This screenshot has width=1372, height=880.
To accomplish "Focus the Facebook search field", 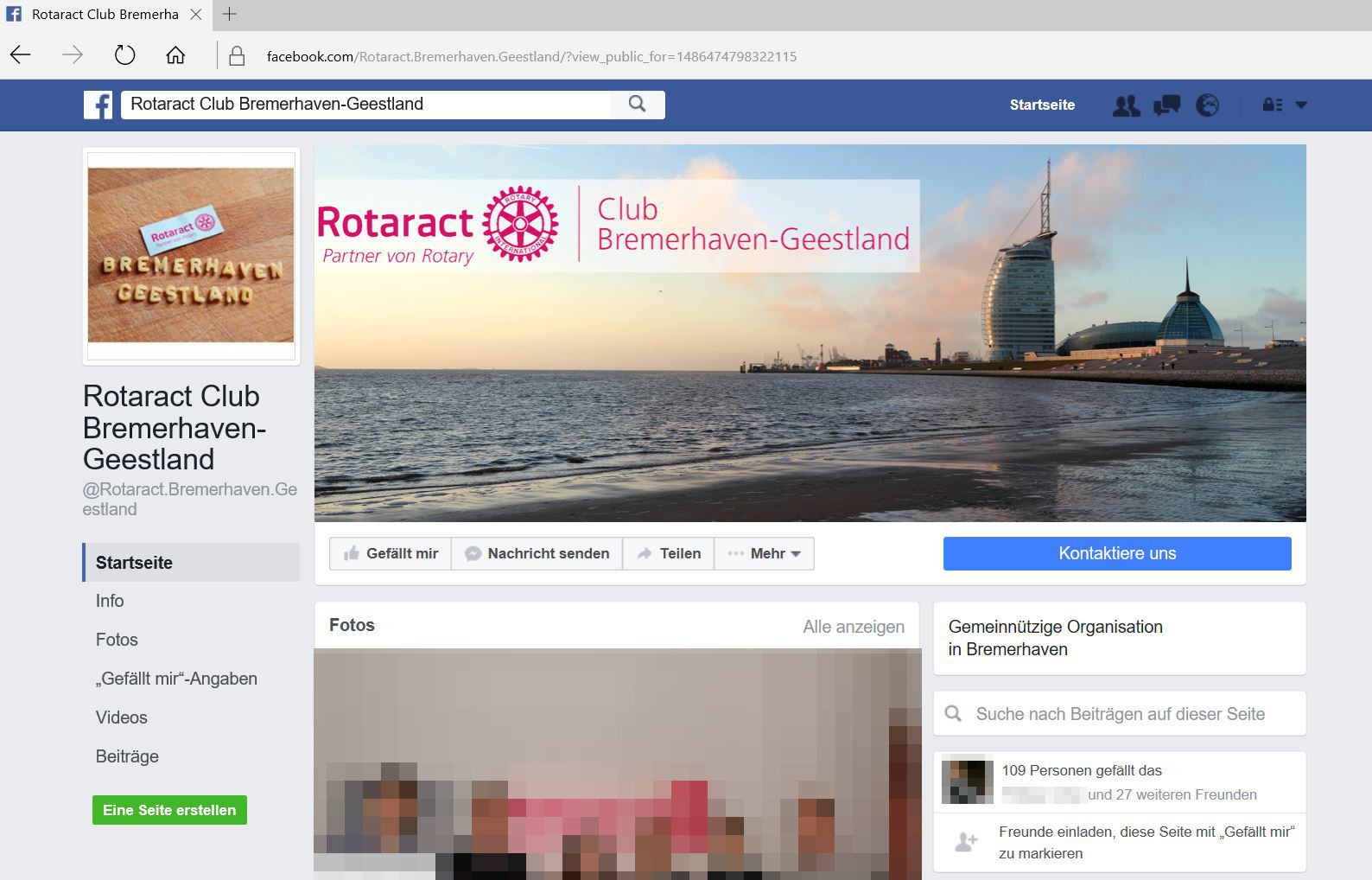I will (365, 105).
